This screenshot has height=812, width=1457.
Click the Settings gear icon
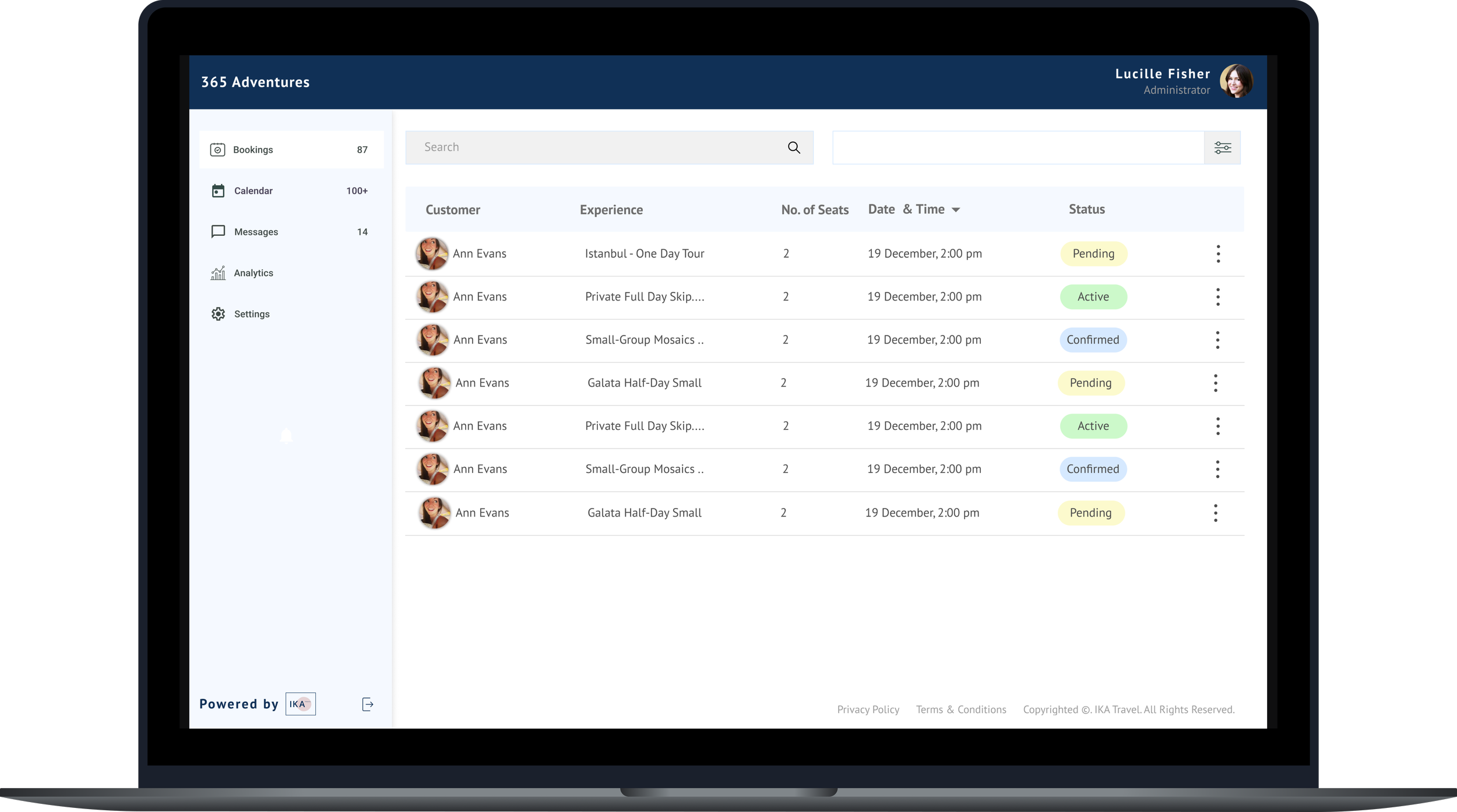click(218, 314)
